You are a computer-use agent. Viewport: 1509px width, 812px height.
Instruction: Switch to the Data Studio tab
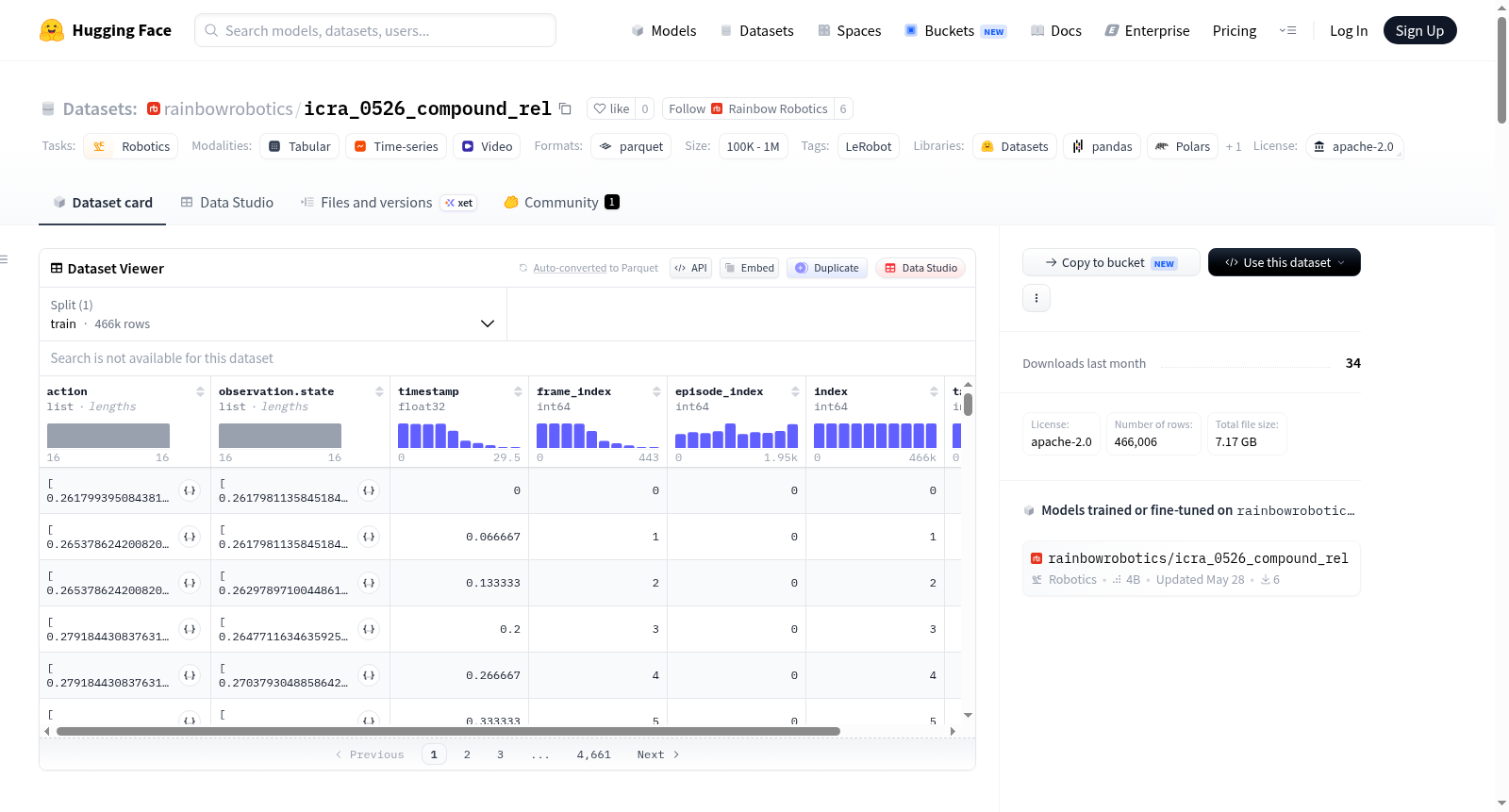coord(227,203)
